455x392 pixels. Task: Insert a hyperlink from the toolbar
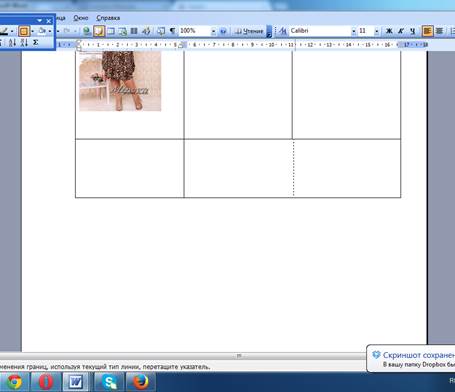[x=86, y=31]
